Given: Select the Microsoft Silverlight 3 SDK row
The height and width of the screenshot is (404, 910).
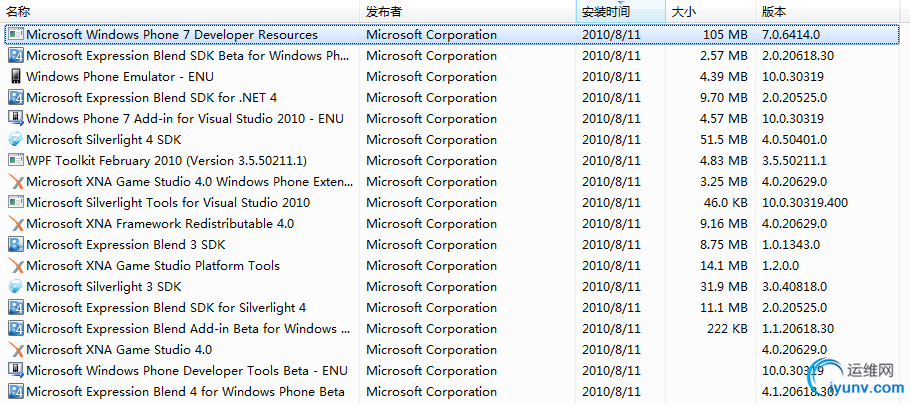Looking at the screenshot, I should click(454, 286).
